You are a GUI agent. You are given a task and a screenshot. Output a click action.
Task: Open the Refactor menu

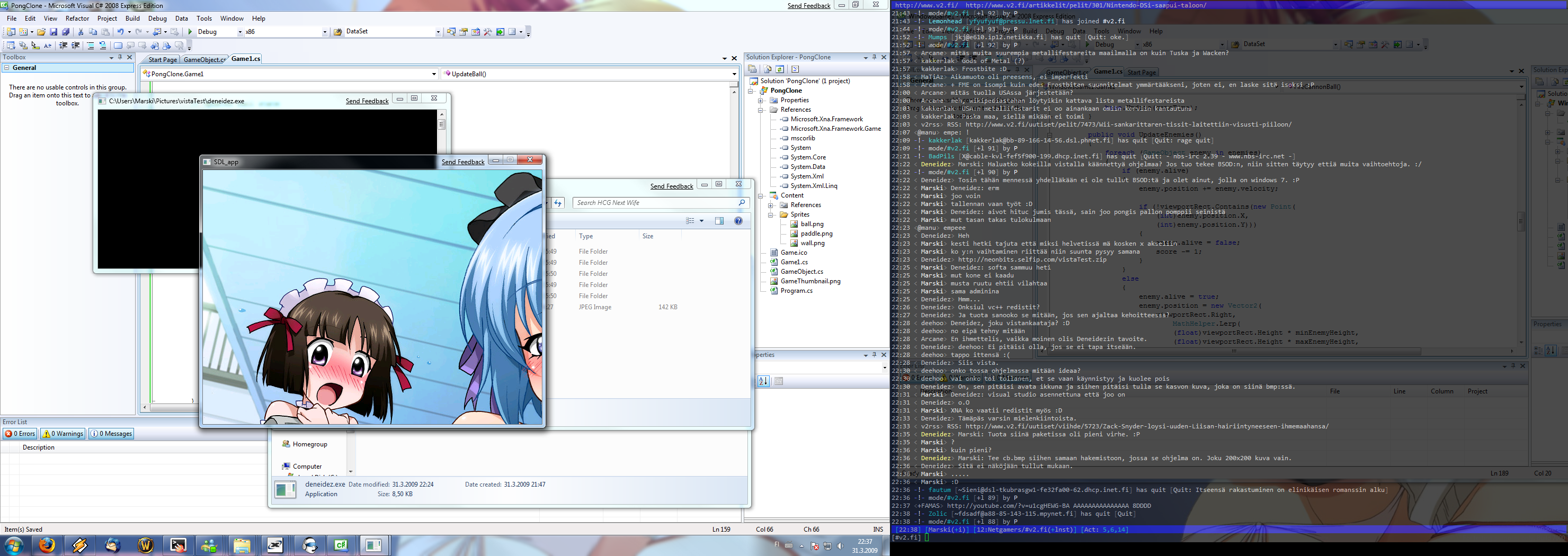coord(77,18)
